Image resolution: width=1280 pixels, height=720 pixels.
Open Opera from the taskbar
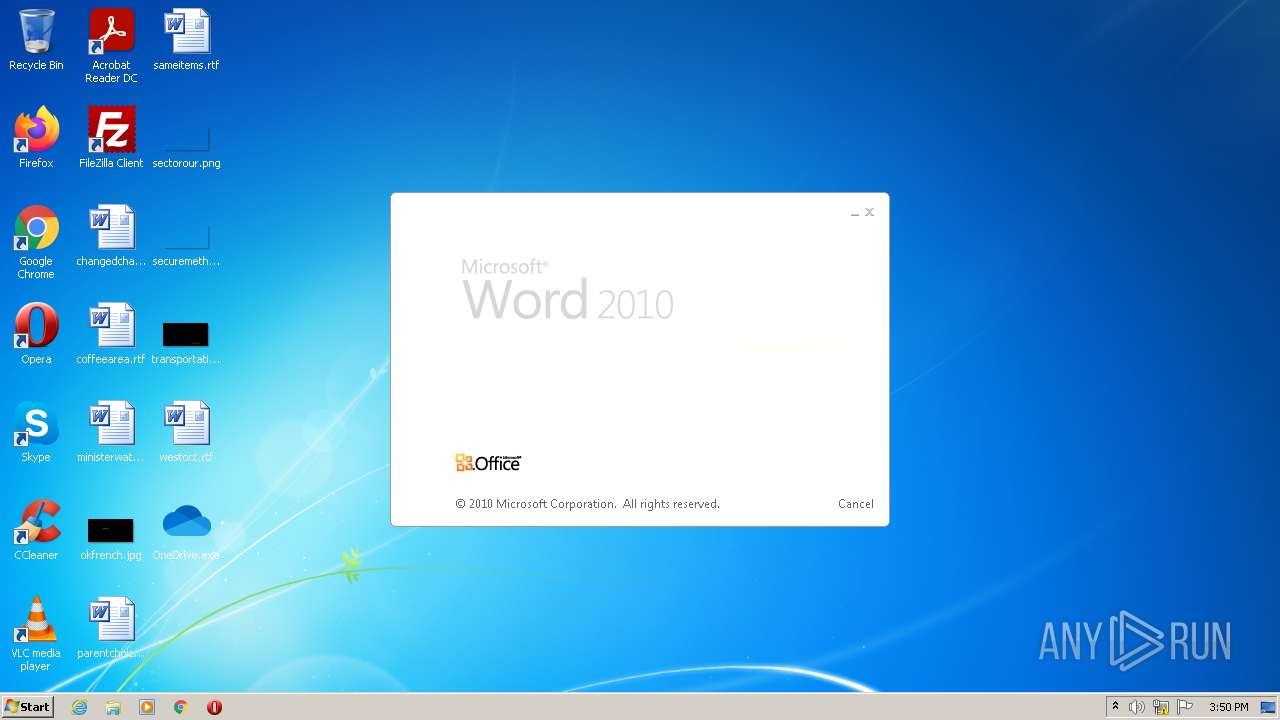pos(214,707)
